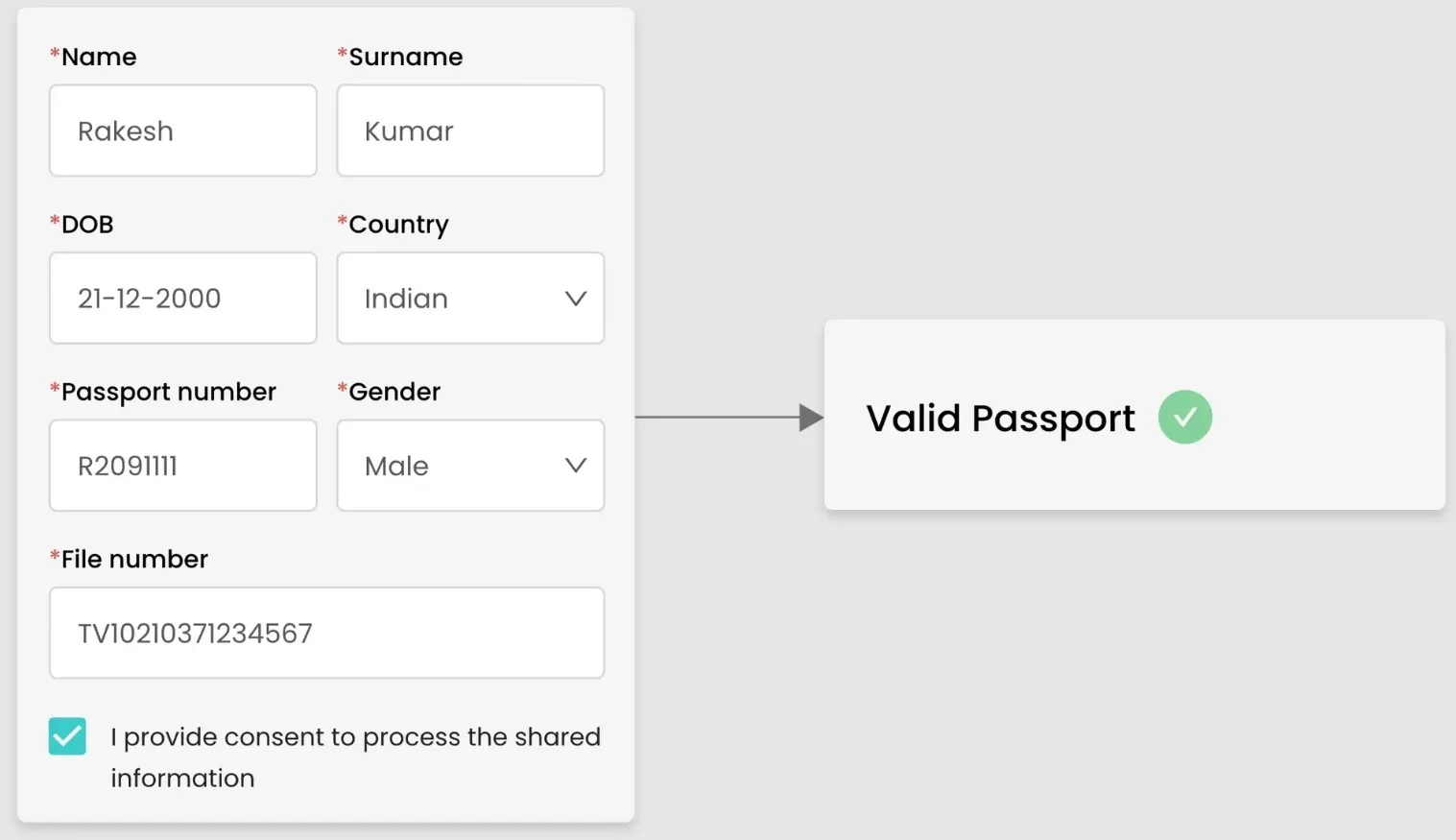Viewport: 1456px width, 840px height.
Task: Click the 'Passport number' field label
Action: click(168, 392)
